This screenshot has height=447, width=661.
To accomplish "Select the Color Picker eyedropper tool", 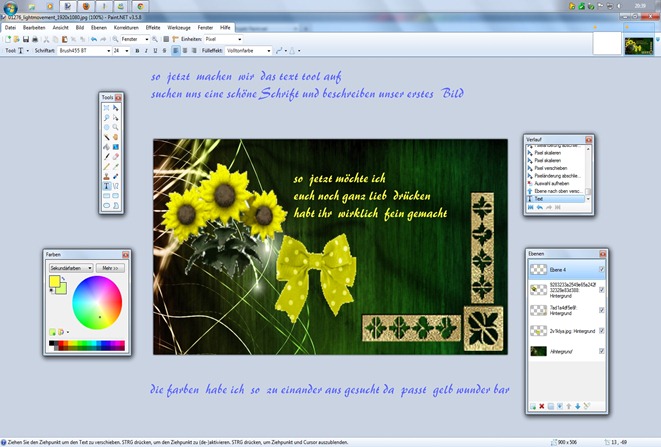I will click(116, 166).
